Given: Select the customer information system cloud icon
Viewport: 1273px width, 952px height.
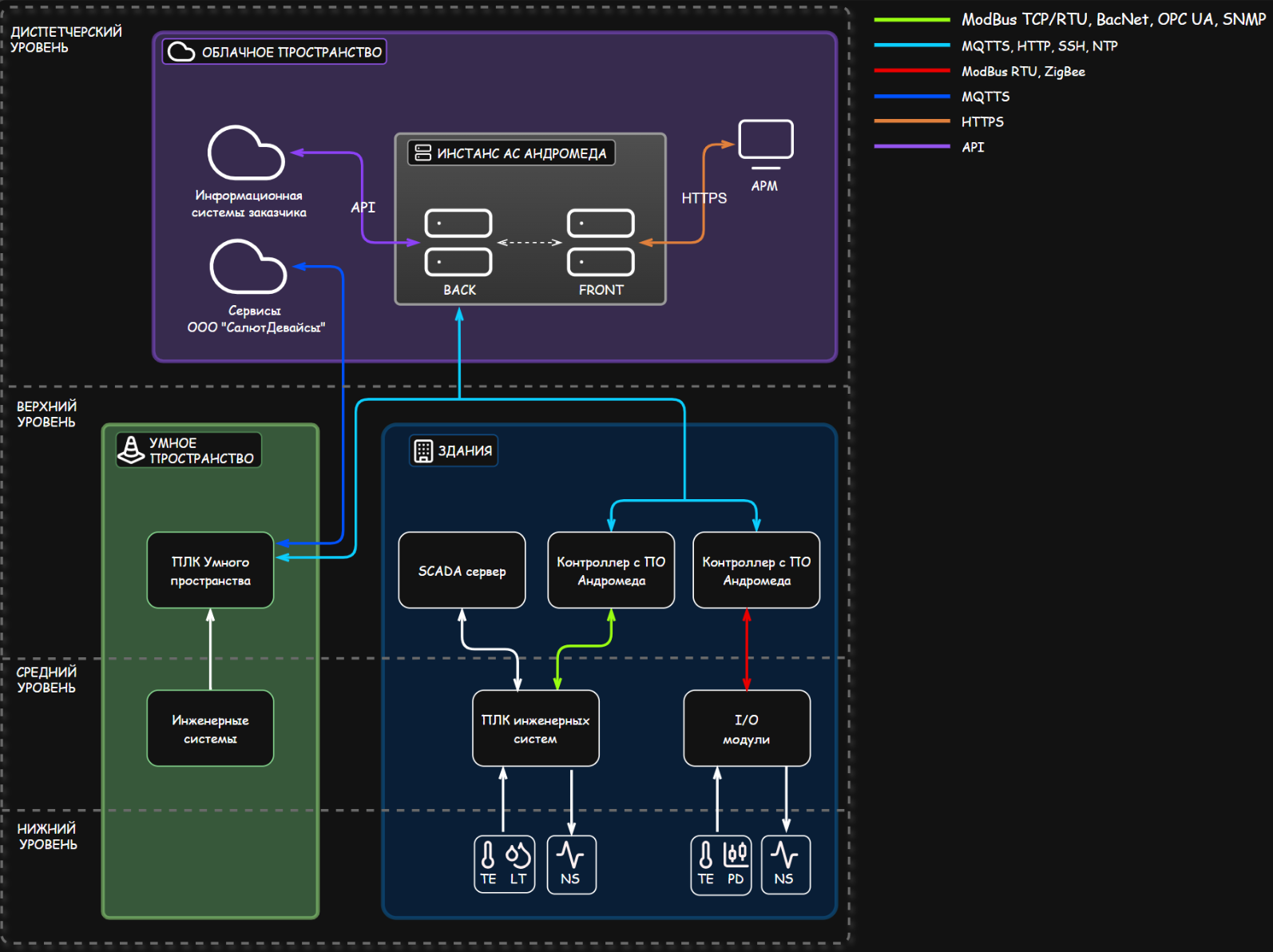Looking at the screenshot, I should point(246,153).
